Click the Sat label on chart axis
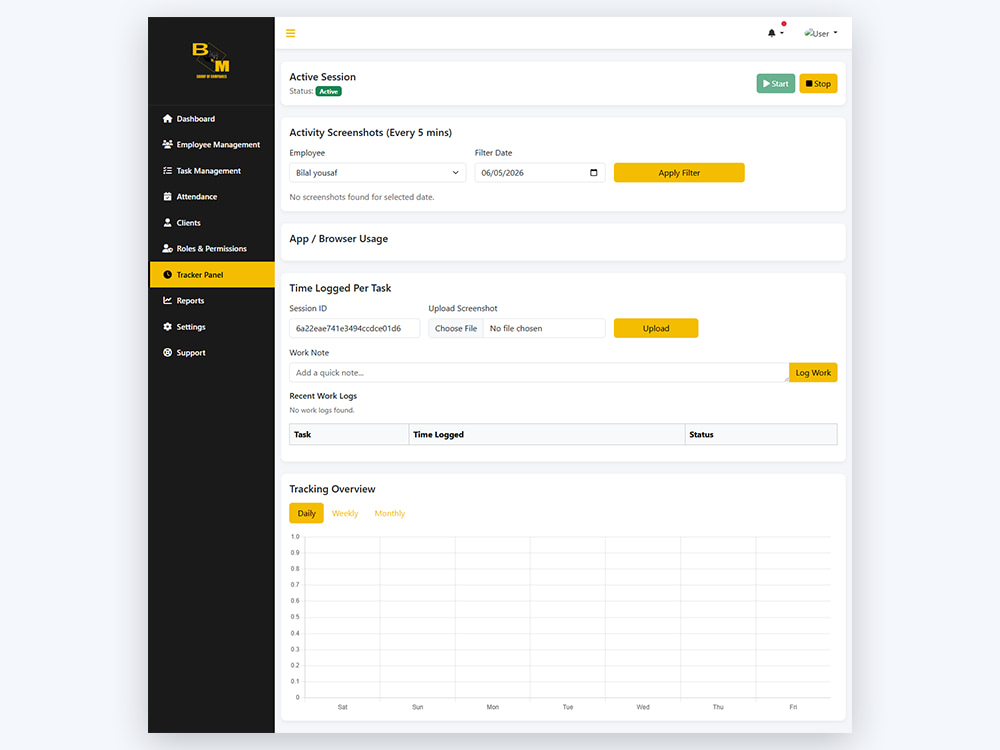Screen dimensions: 1000x750 tap(342, 707)
